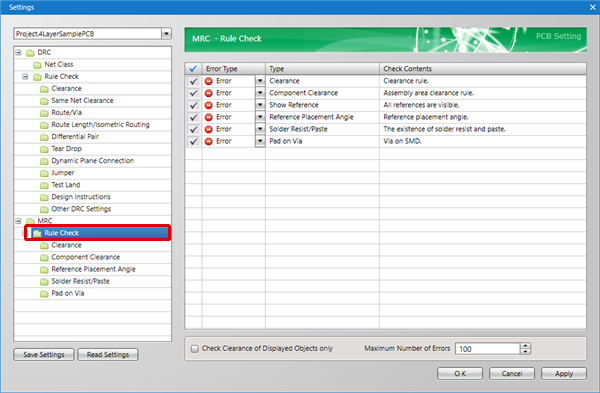600x393 pixels.
Task: Uncheck the Show Reference rule checkbox
Action: tap(194, 105)
